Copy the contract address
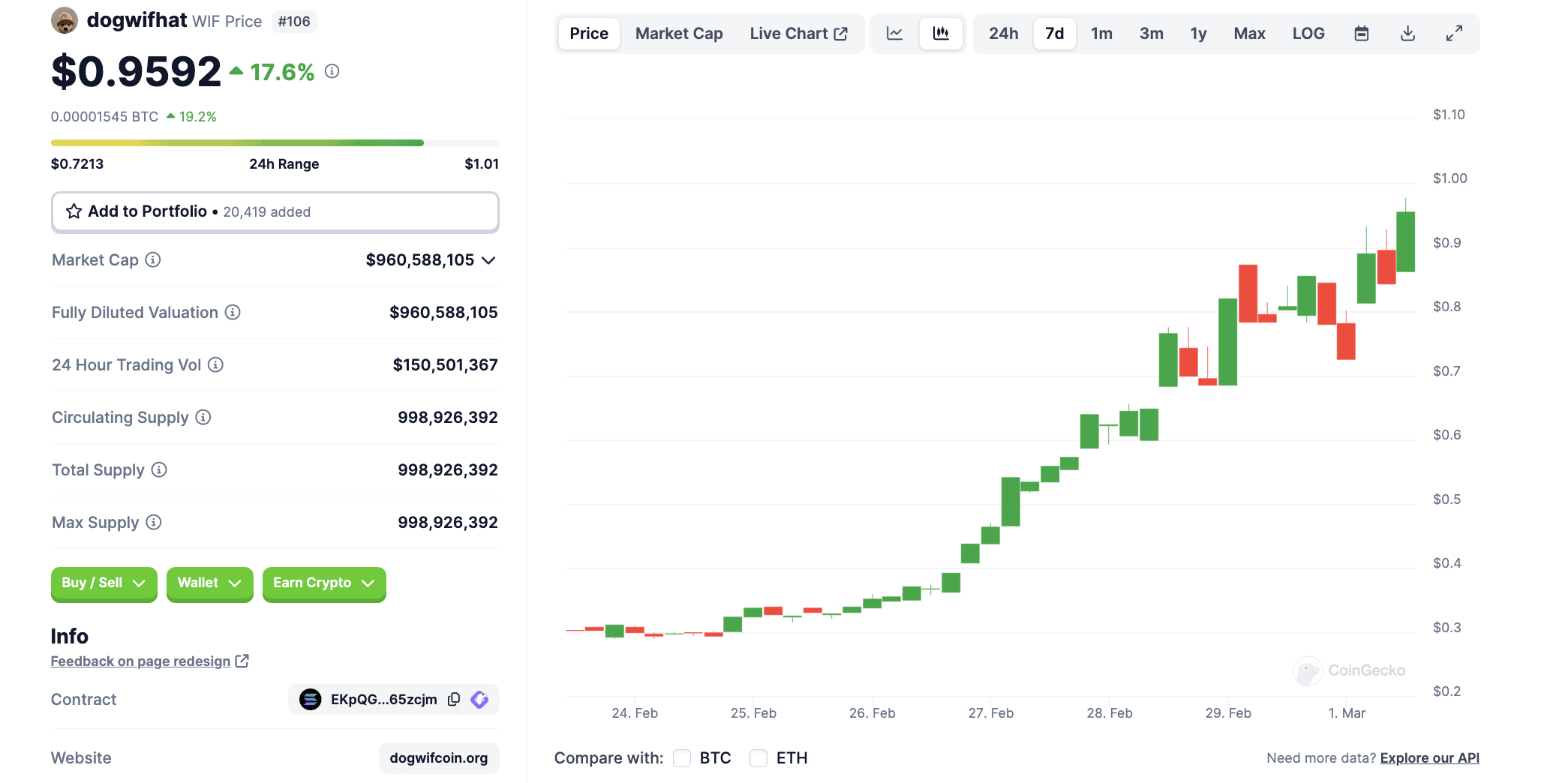Screen dimensions: 1568x783 (454, 700)
